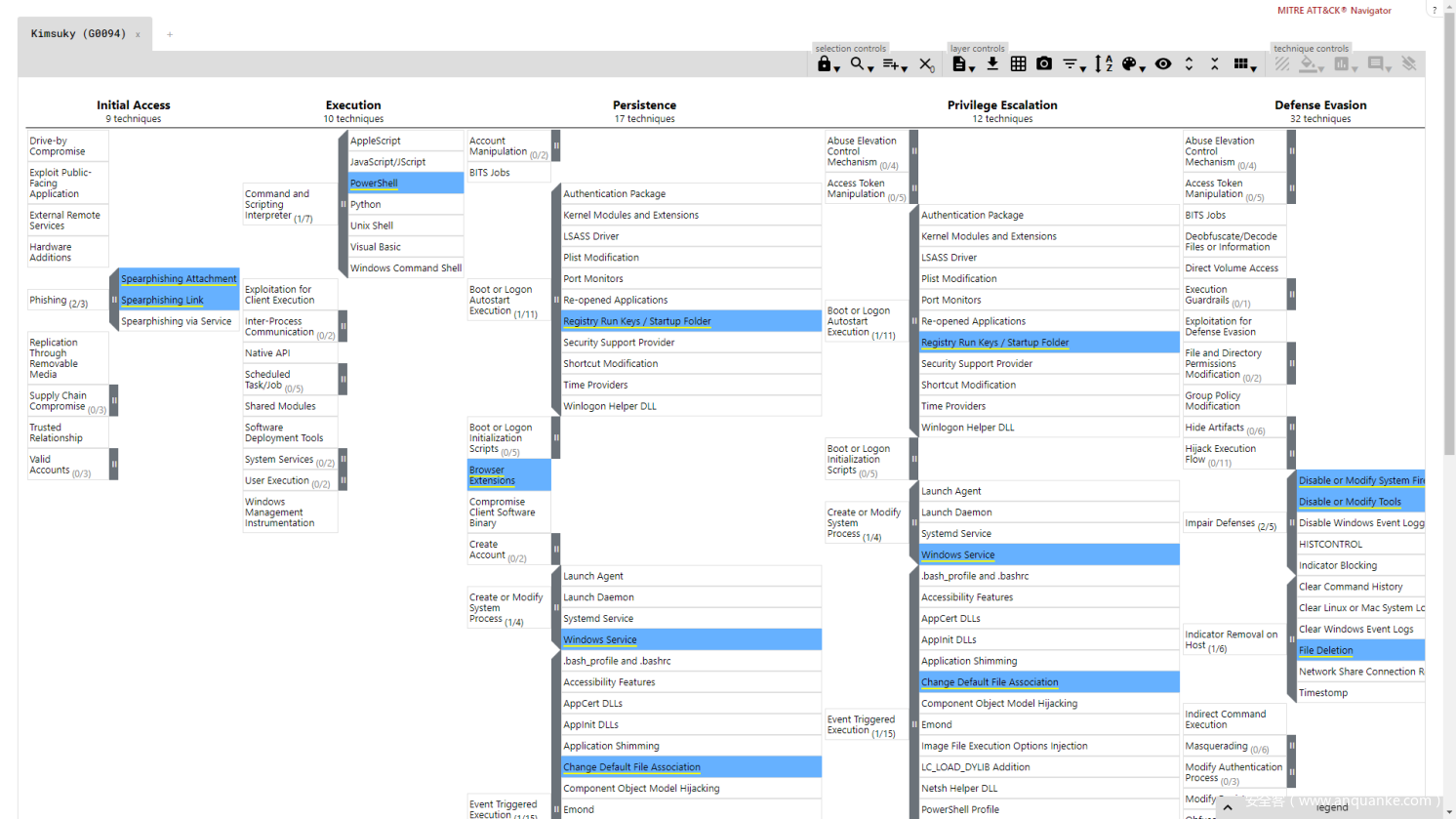Click the A-Z sorting icon
Viewport: 1456px width, 819px height.
[1103, 64]
